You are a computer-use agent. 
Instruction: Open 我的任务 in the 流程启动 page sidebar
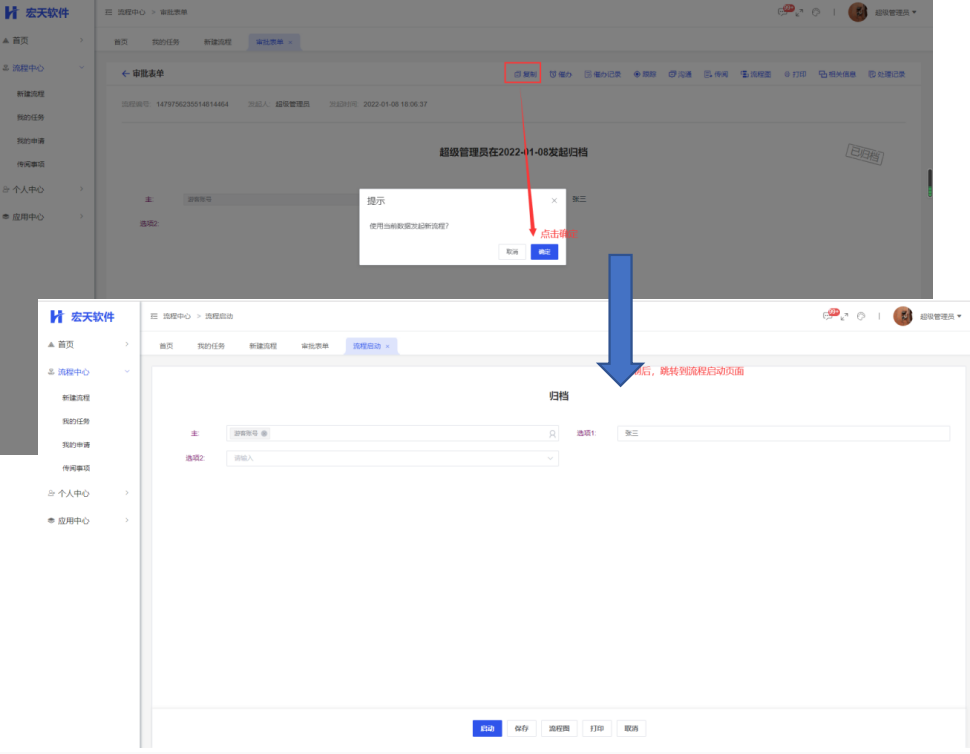pyautogui.click(x=76, y=421)
